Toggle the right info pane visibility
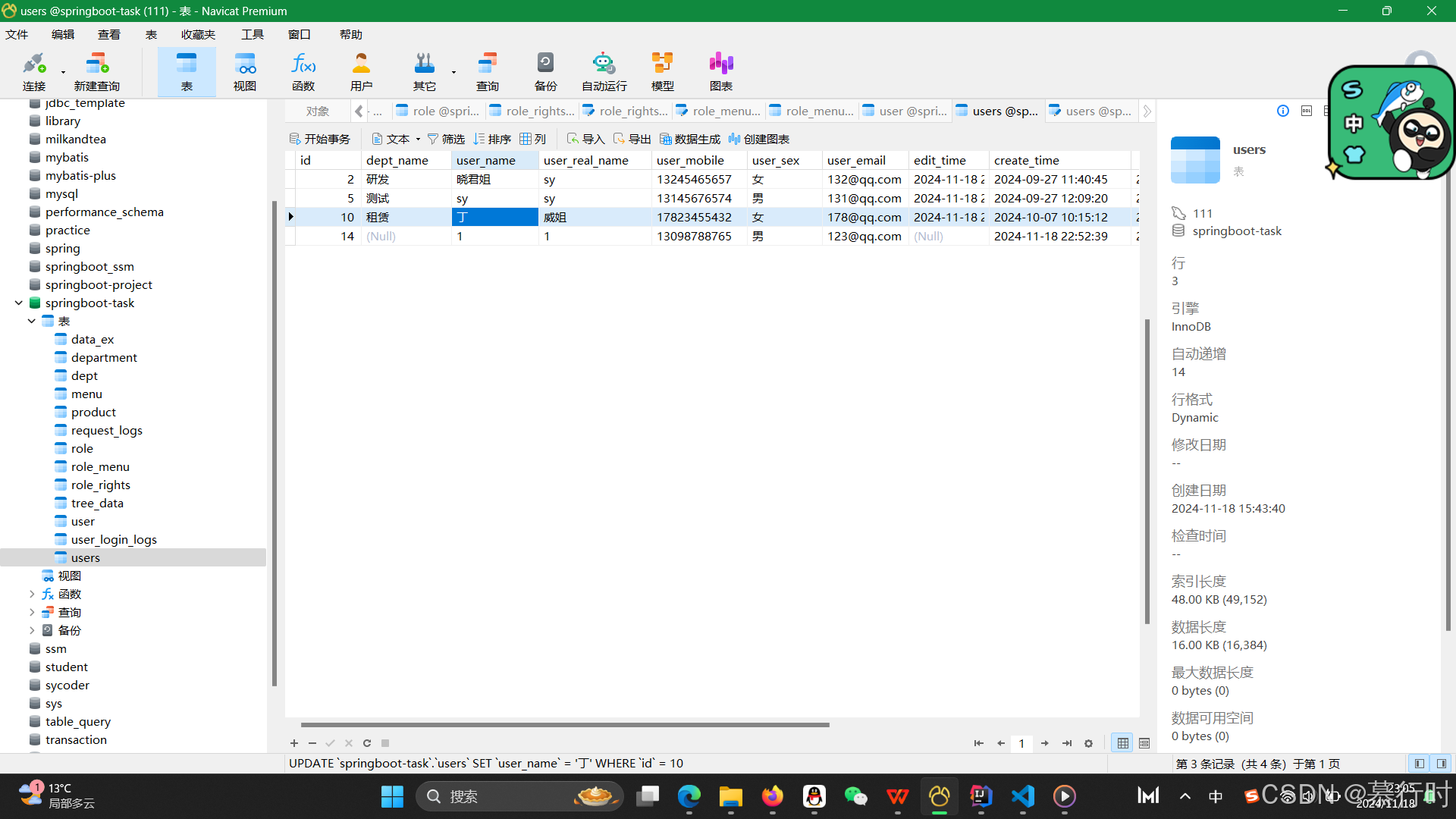The image size is (1456, 819). pyautogui.click(x=1442, y=764)
